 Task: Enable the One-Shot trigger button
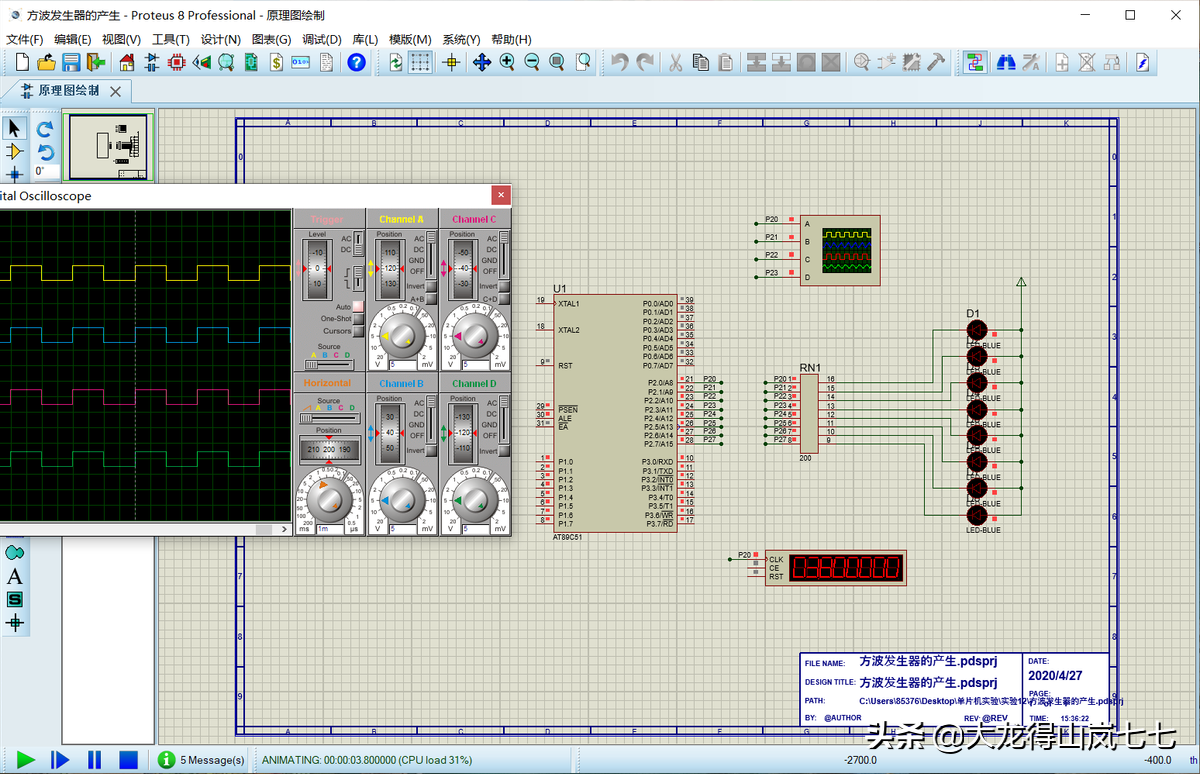[358, 319]
